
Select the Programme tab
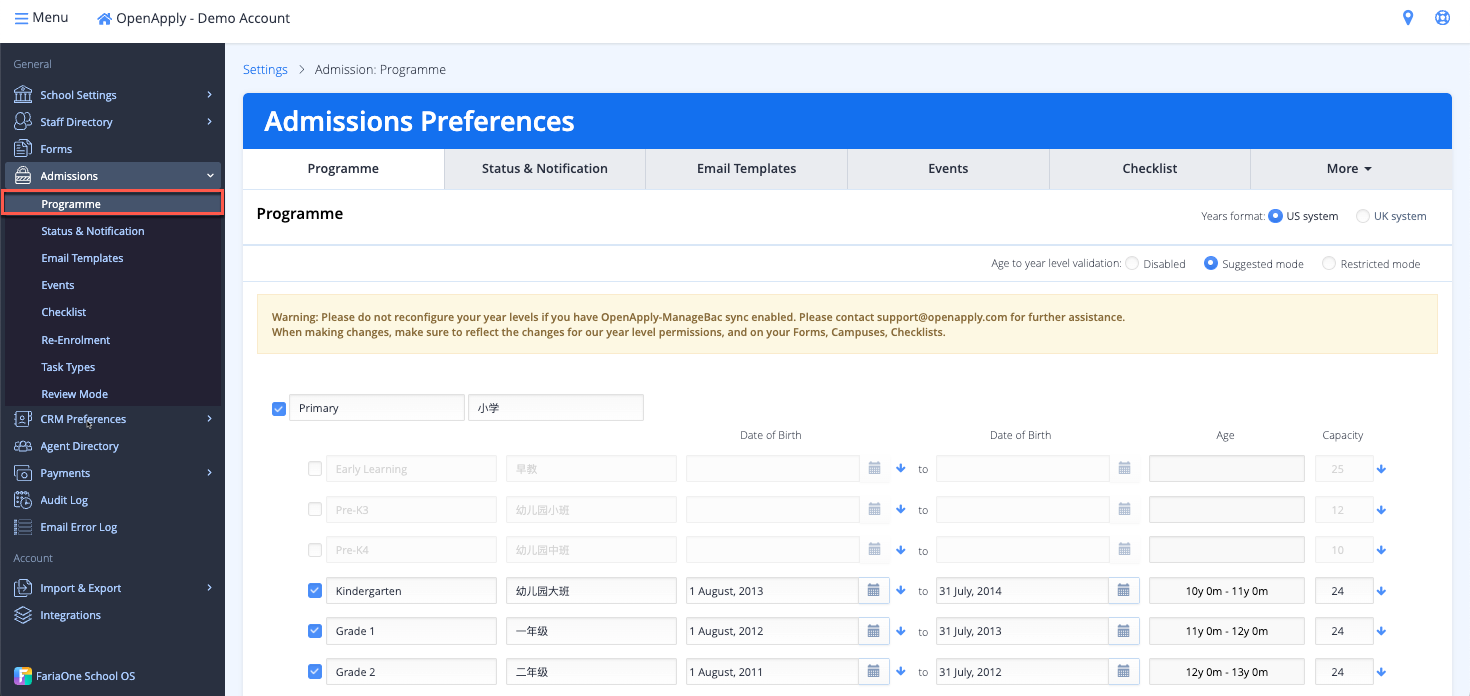pos(343,169)
